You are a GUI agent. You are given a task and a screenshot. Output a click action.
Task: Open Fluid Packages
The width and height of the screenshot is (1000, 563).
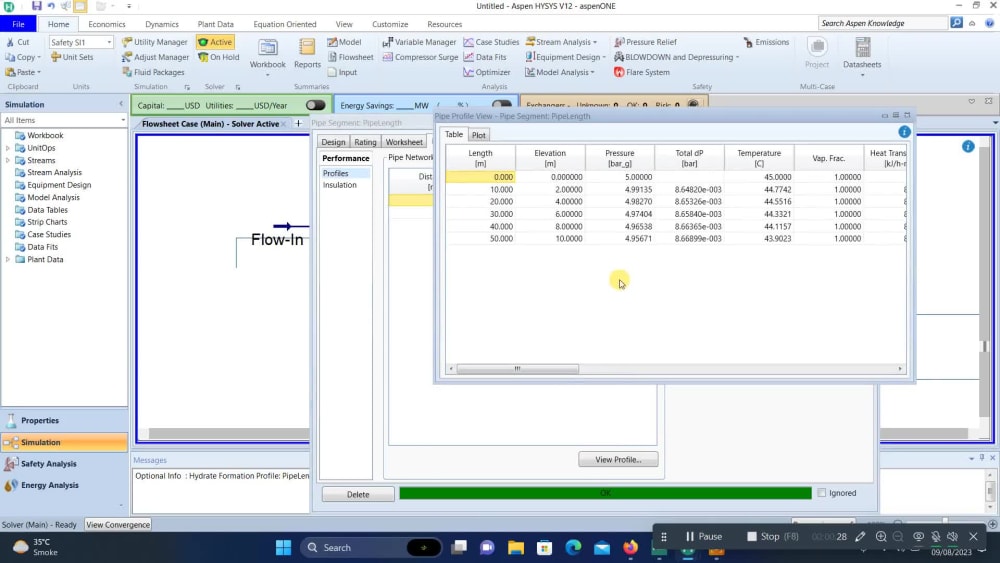coord(153,73)
